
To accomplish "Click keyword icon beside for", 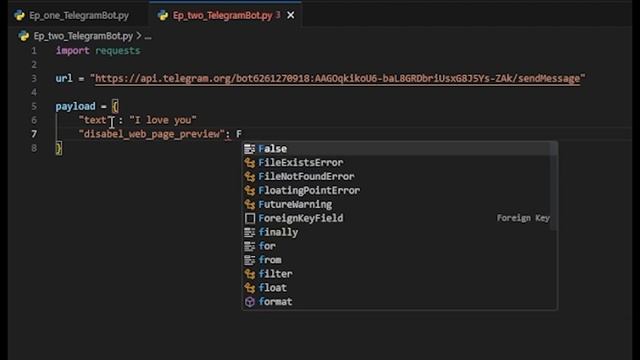I will click(249, 246).
